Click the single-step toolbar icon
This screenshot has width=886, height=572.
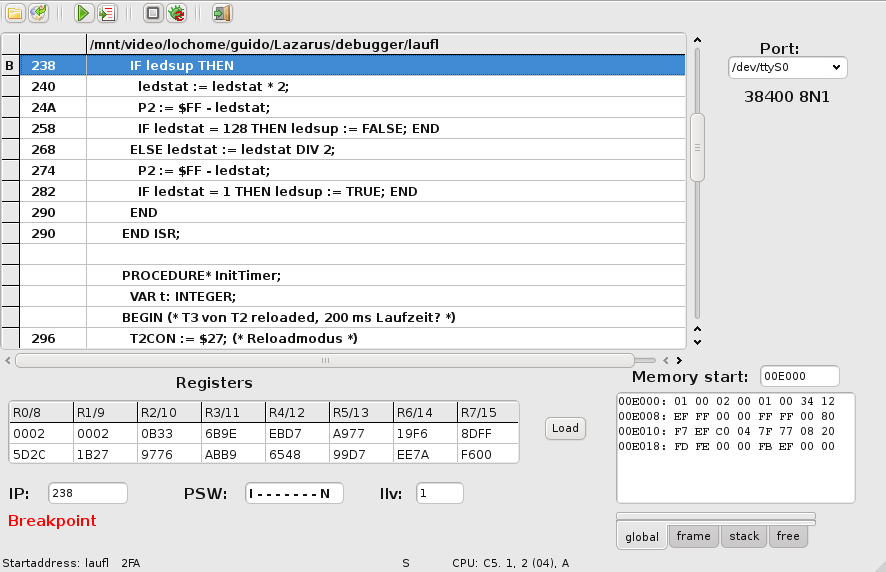pyautogui.click(x=107, y=13)
